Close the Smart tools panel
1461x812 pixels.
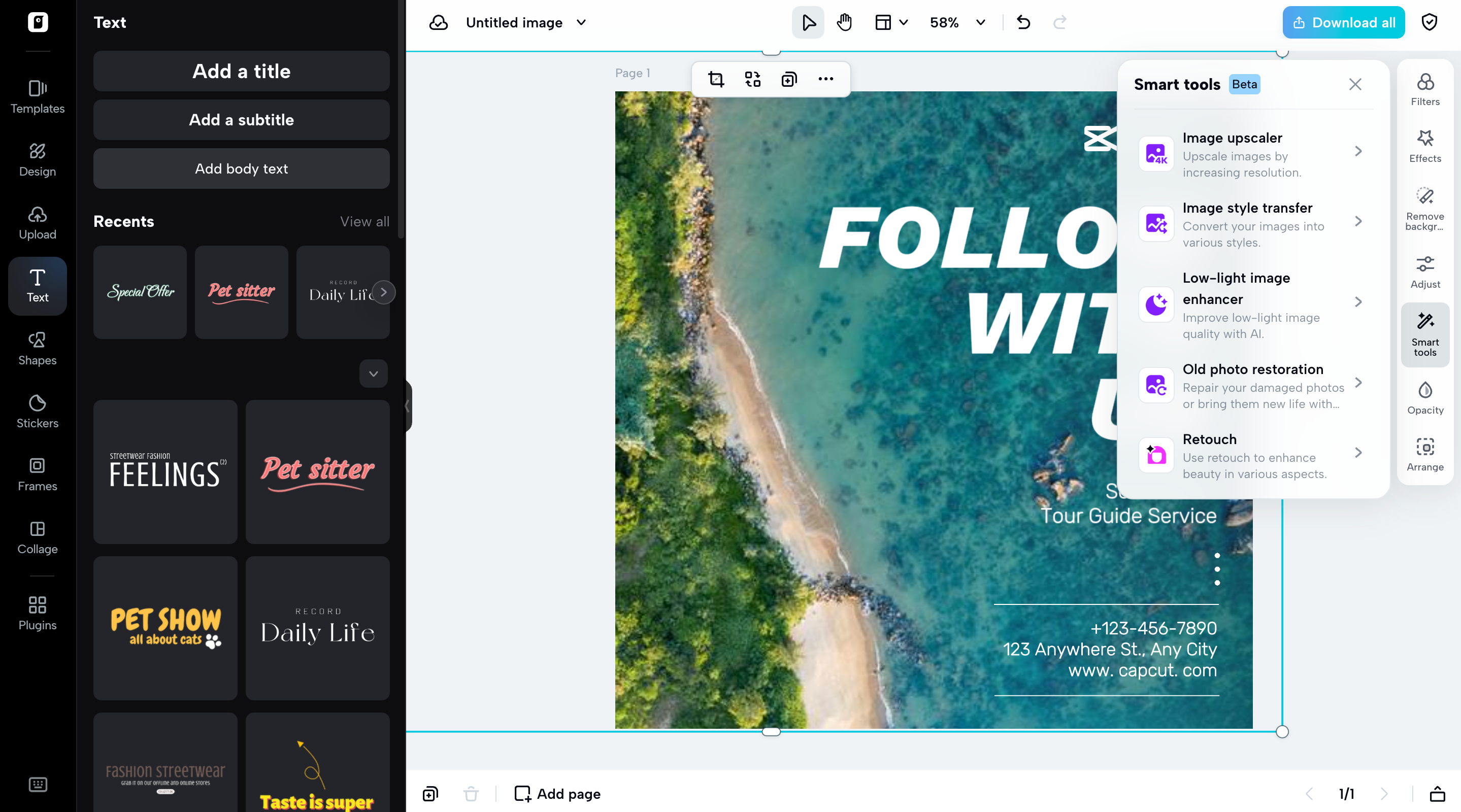[x=1355, y=84]
